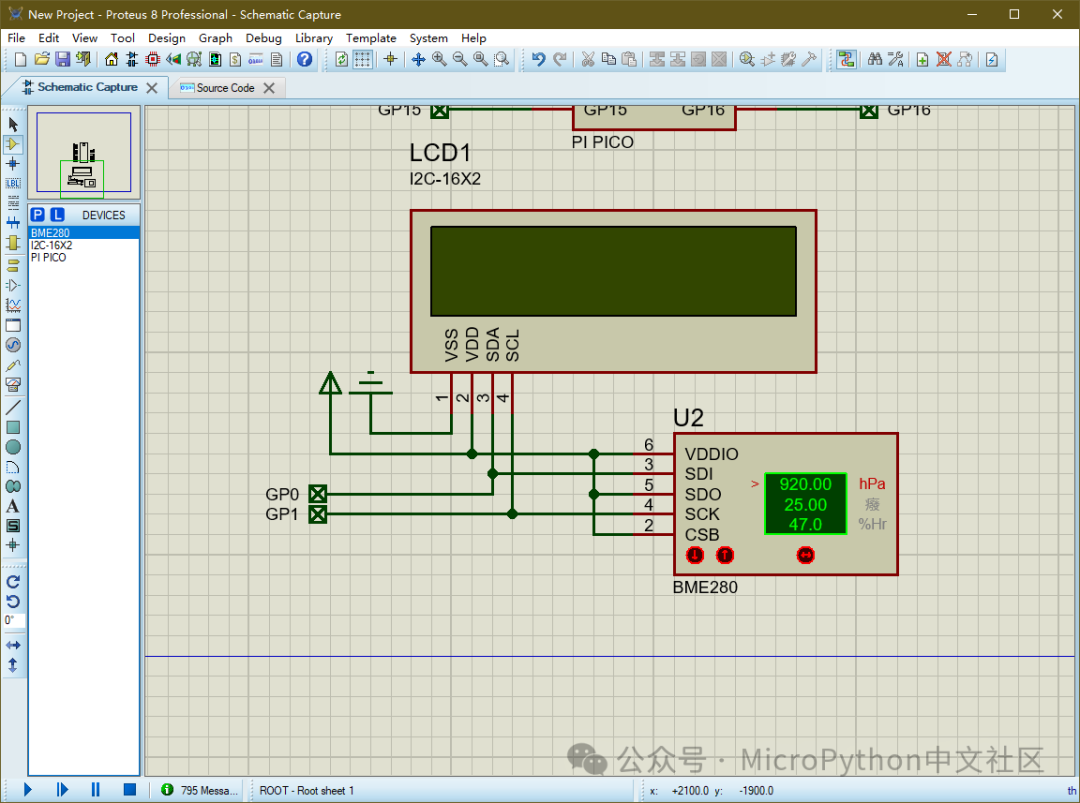The image size is (1080, 803).
Task: Go to the Home page icon
Action: tap(111, 60)
